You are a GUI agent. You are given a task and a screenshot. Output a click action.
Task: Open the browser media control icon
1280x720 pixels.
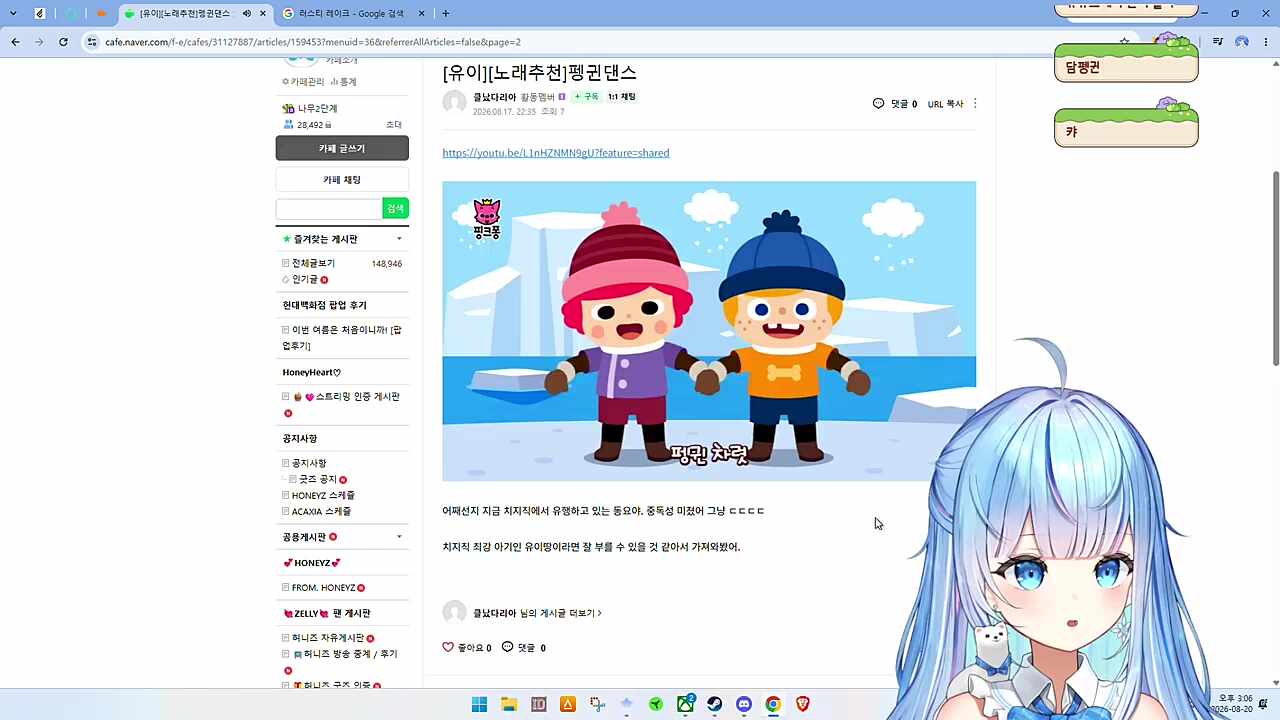click(x=1218, y=42)
